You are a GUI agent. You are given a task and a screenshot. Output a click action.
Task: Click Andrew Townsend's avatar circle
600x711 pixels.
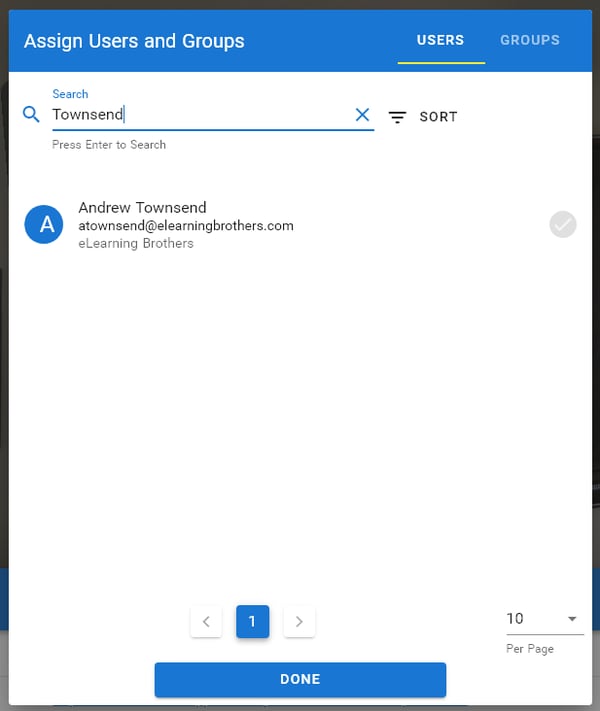[44, 225]
